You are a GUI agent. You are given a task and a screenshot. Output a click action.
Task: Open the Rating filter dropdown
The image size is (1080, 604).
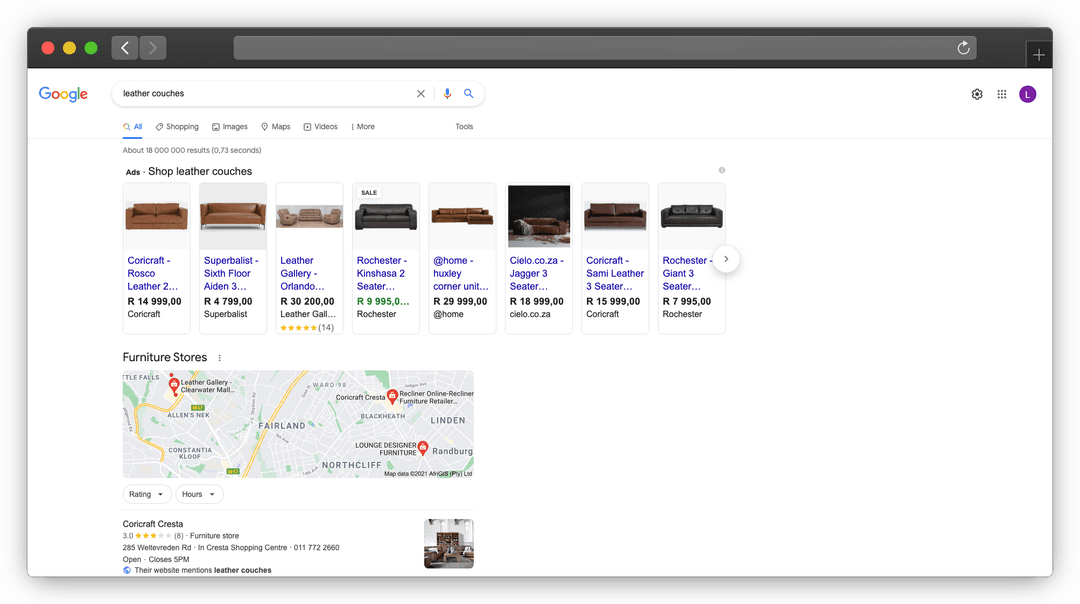146,494
